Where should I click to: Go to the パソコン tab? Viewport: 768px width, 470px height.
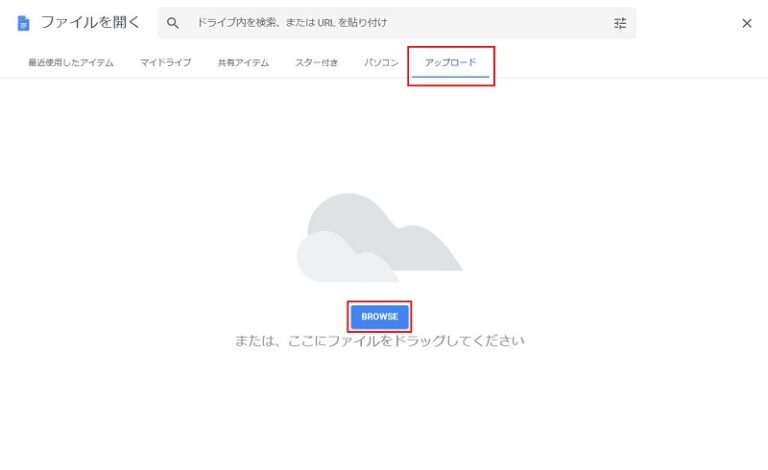[x=381, y=63]
